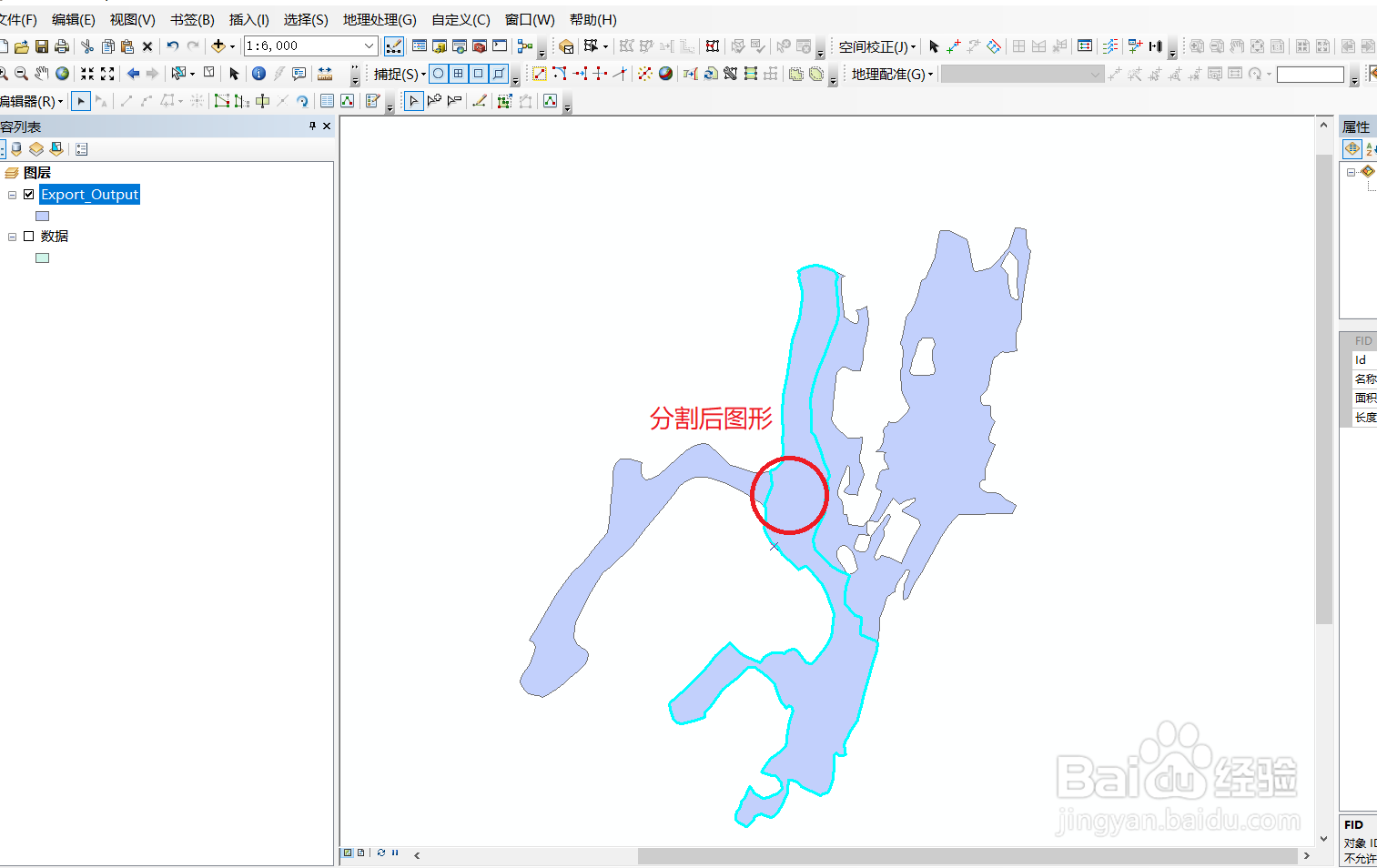
Task: Activate the Edit tool arrow on Editor toolbar
Action: (x=81, y=101)
